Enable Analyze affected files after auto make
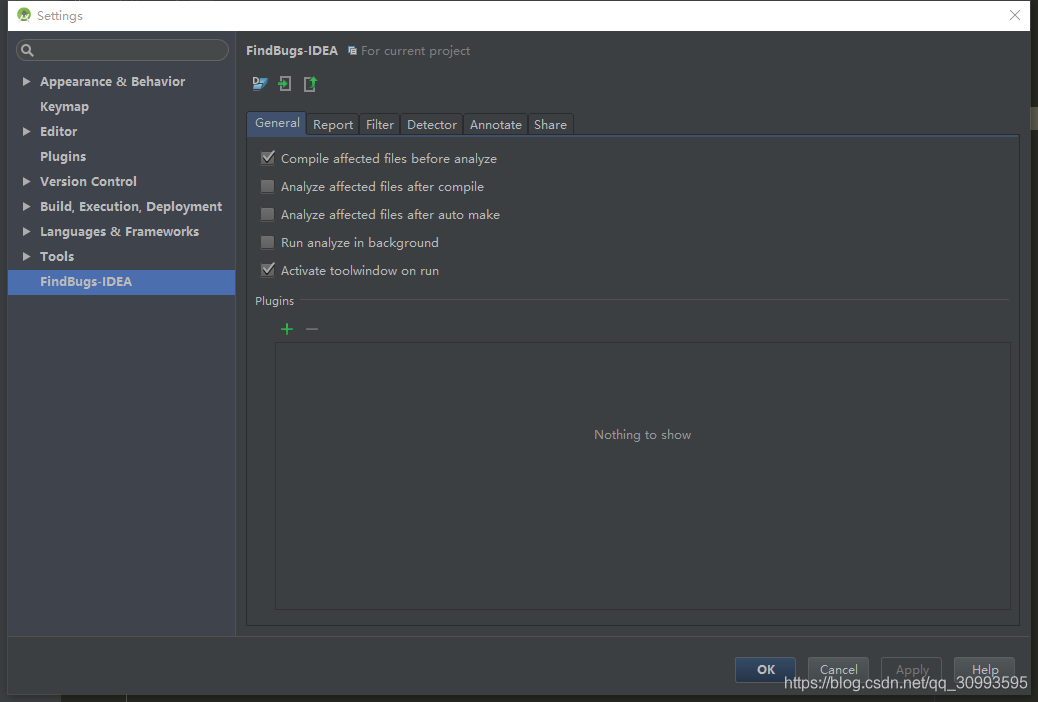The image size is (1038, 702). coord(267,214)
